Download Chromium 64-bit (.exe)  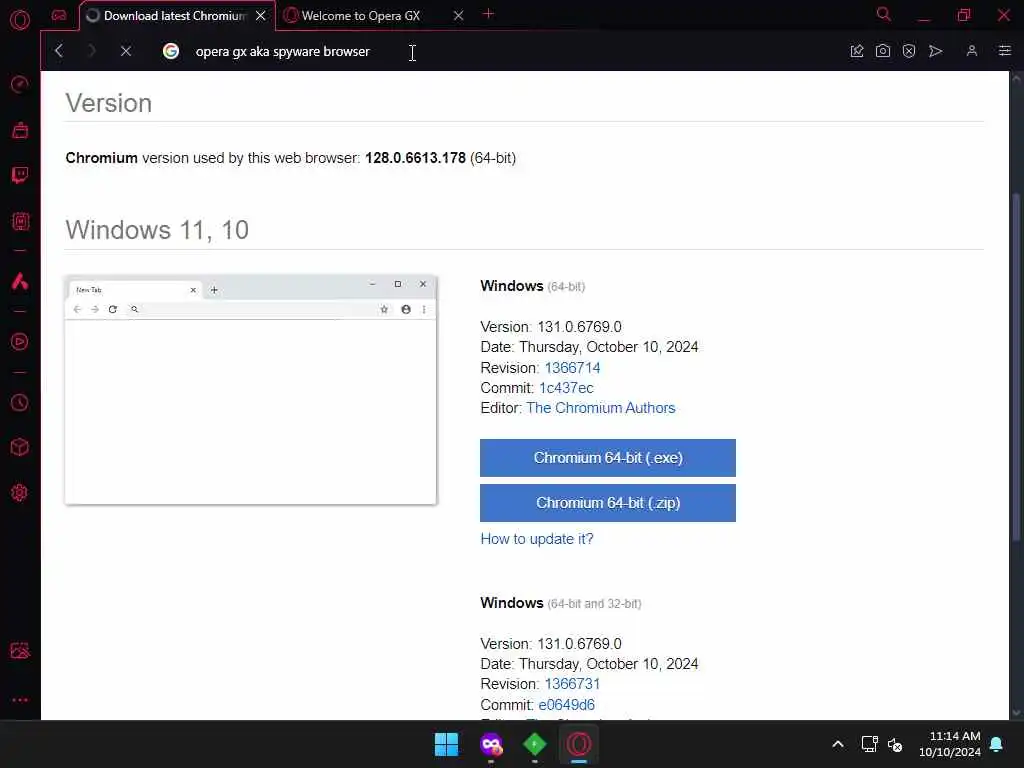[x=607, y=458]
